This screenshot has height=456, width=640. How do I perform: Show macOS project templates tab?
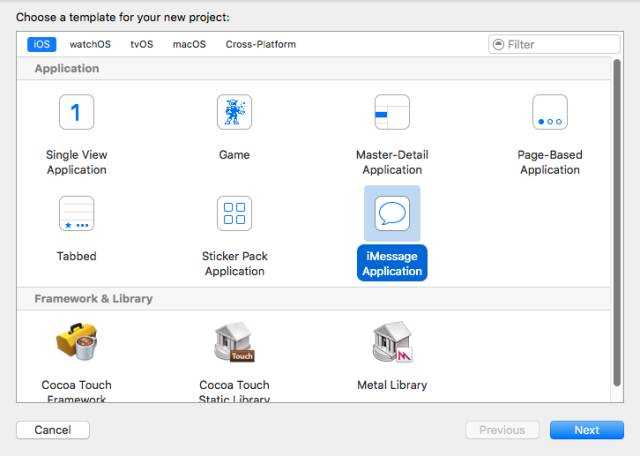[189, 44]
